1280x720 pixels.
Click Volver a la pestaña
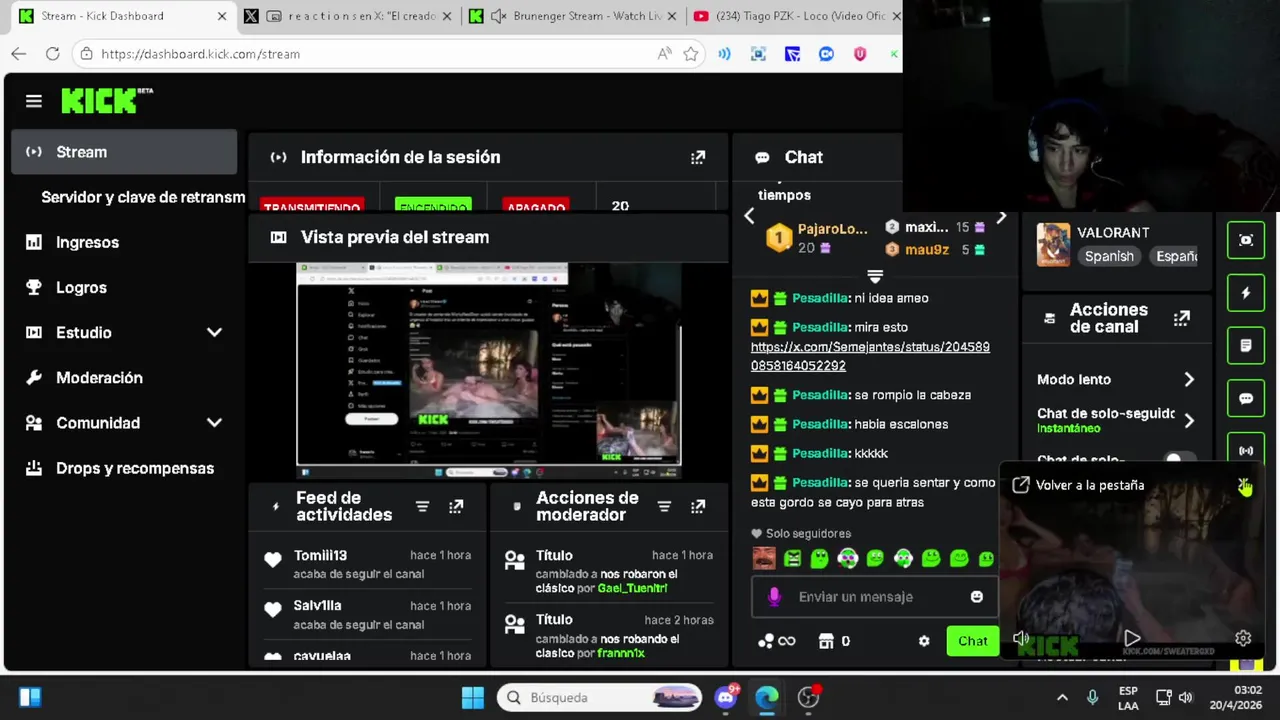click(x=1078, y=485)
